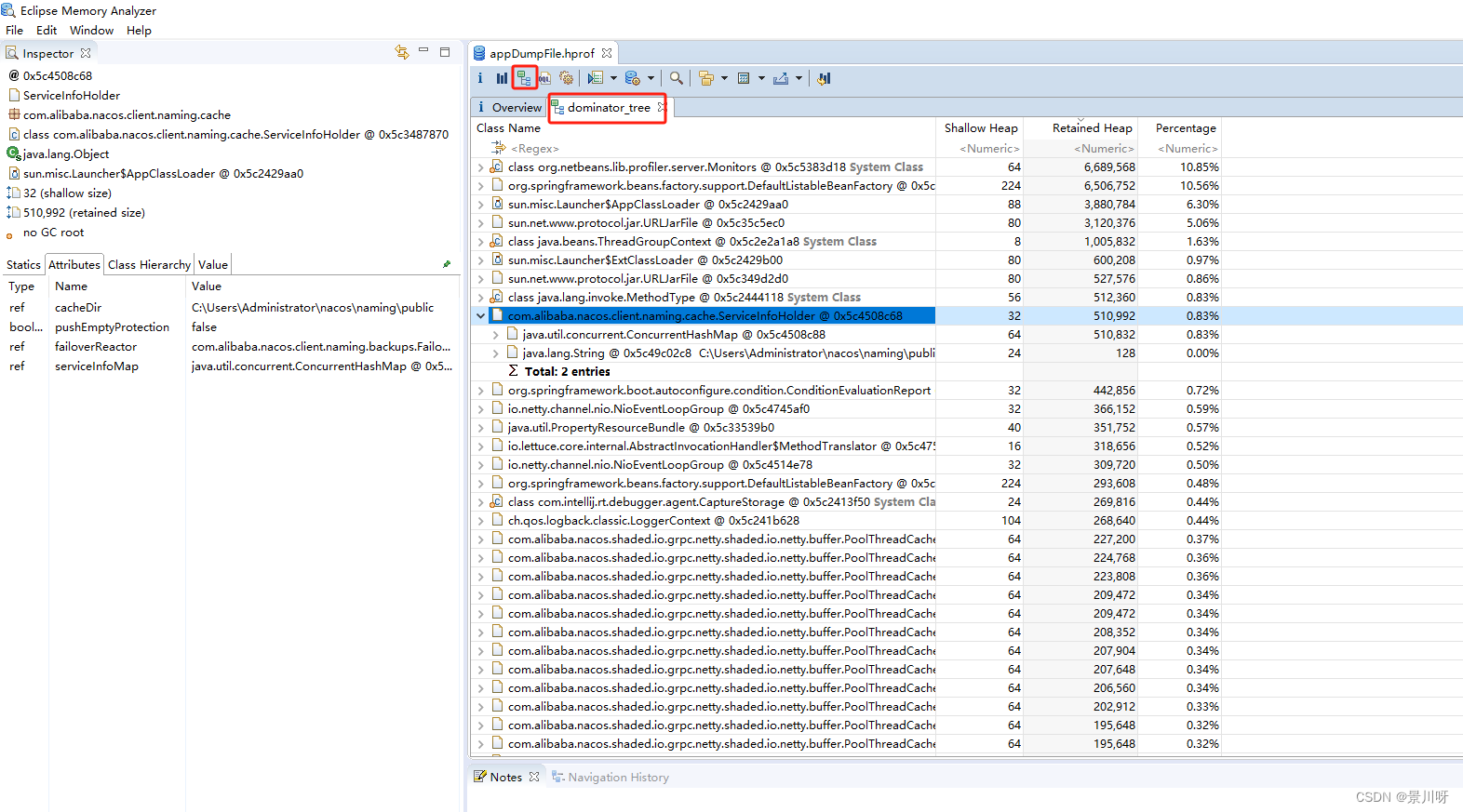1463x812 pixels.
Task: Expand the org.netbeans.lib.profiler.server.Monitors row
Action: coord(481,167)
